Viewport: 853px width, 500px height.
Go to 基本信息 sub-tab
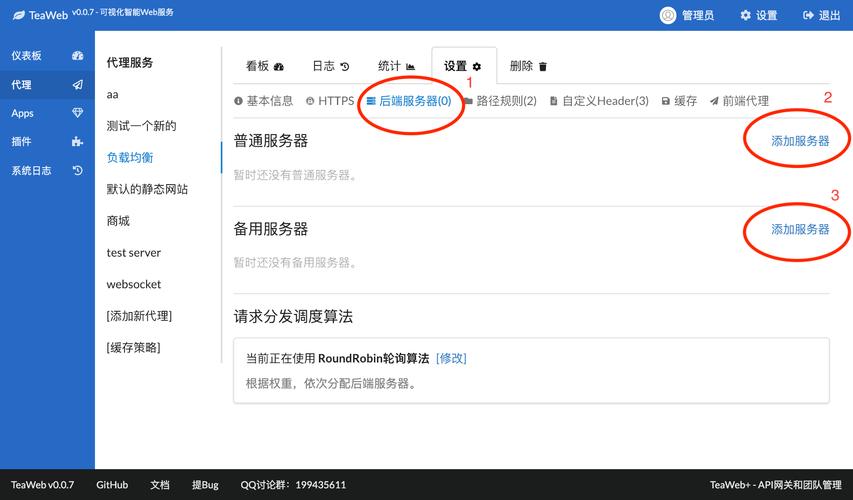(x=264, y=101)
